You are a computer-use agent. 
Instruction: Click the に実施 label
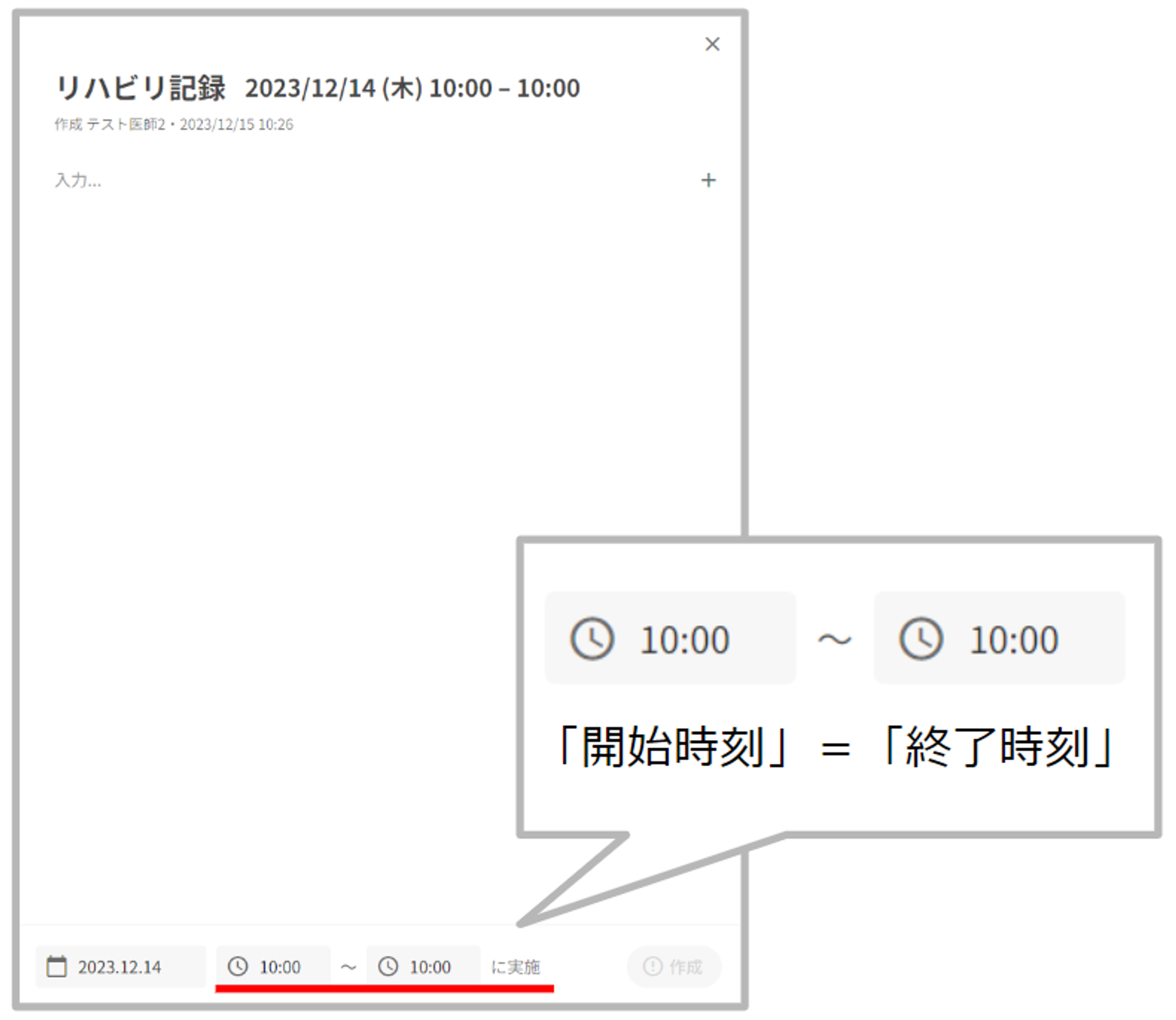tap(516, 967)
